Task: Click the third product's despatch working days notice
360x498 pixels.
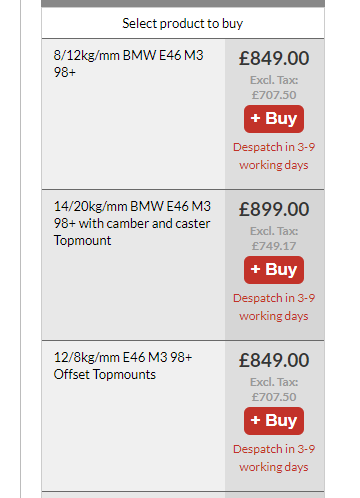Action: pos(274,458)
